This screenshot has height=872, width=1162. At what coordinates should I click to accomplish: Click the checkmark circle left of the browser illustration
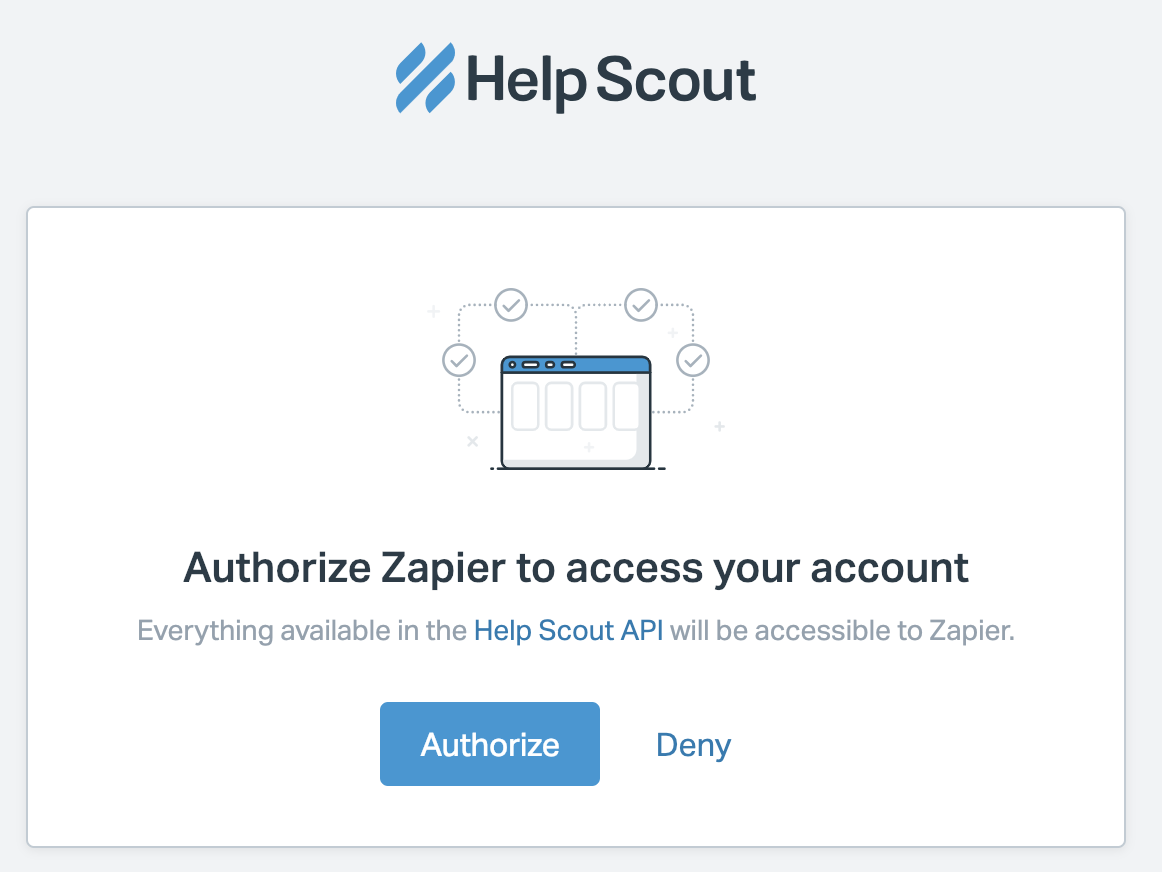[x=459, y=358]
